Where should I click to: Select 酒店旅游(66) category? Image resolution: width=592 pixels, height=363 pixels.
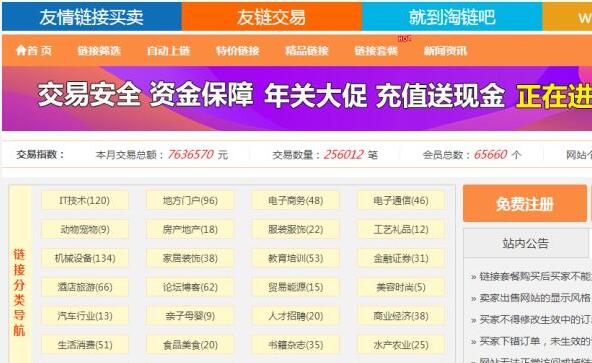pyautogui.click(x=85, y=287)
